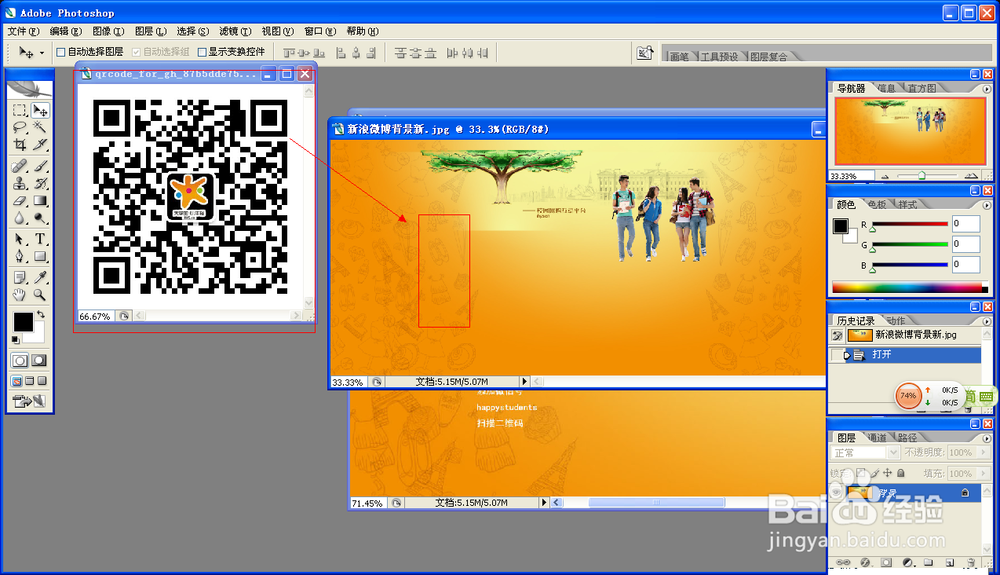Select the Shape tool
Screen dimensions: 1000x575
click(40, 256)
